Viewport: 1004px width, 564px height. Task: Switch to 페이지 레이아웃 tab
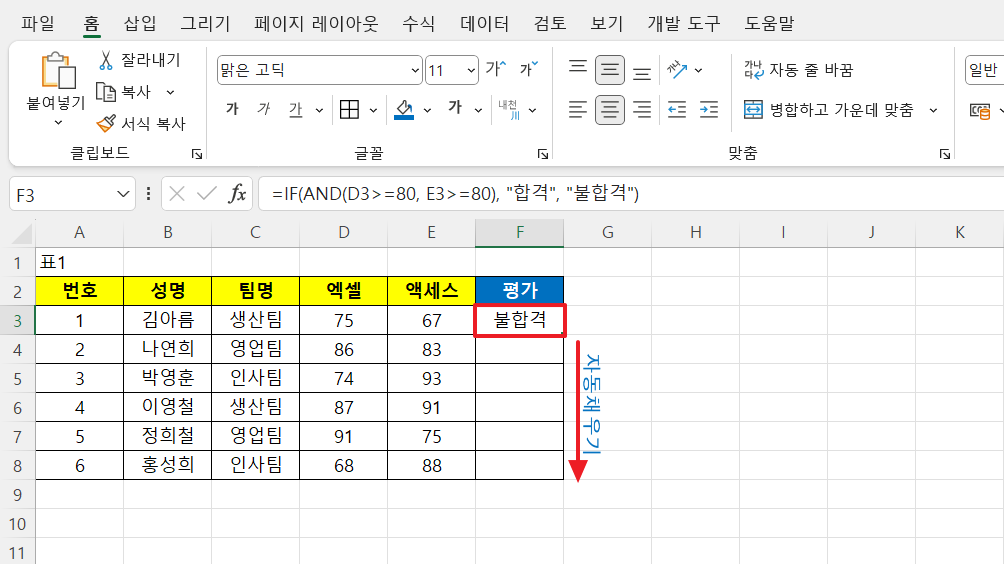[316, 24]
